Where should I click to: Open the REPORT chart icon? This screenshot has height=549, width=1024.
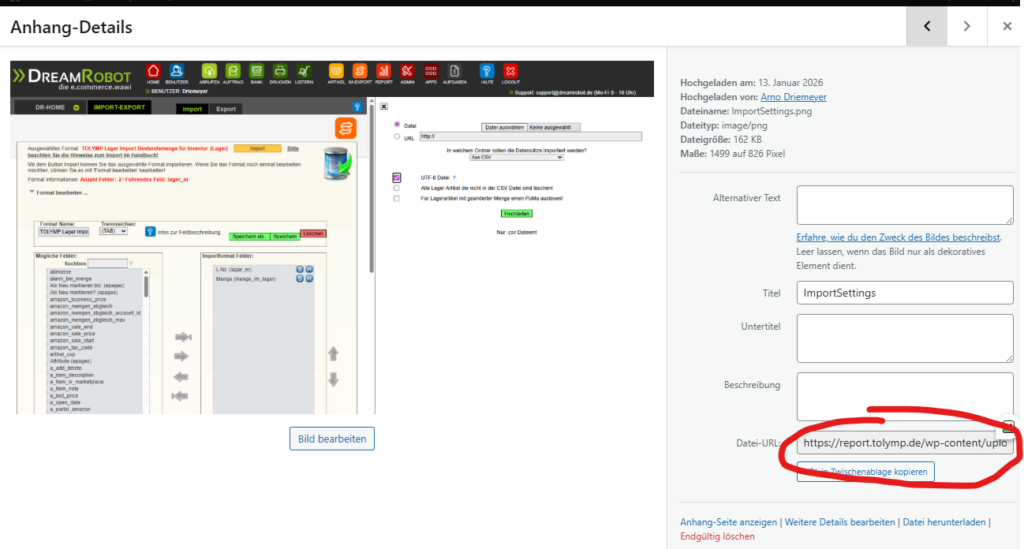point(384,72)
